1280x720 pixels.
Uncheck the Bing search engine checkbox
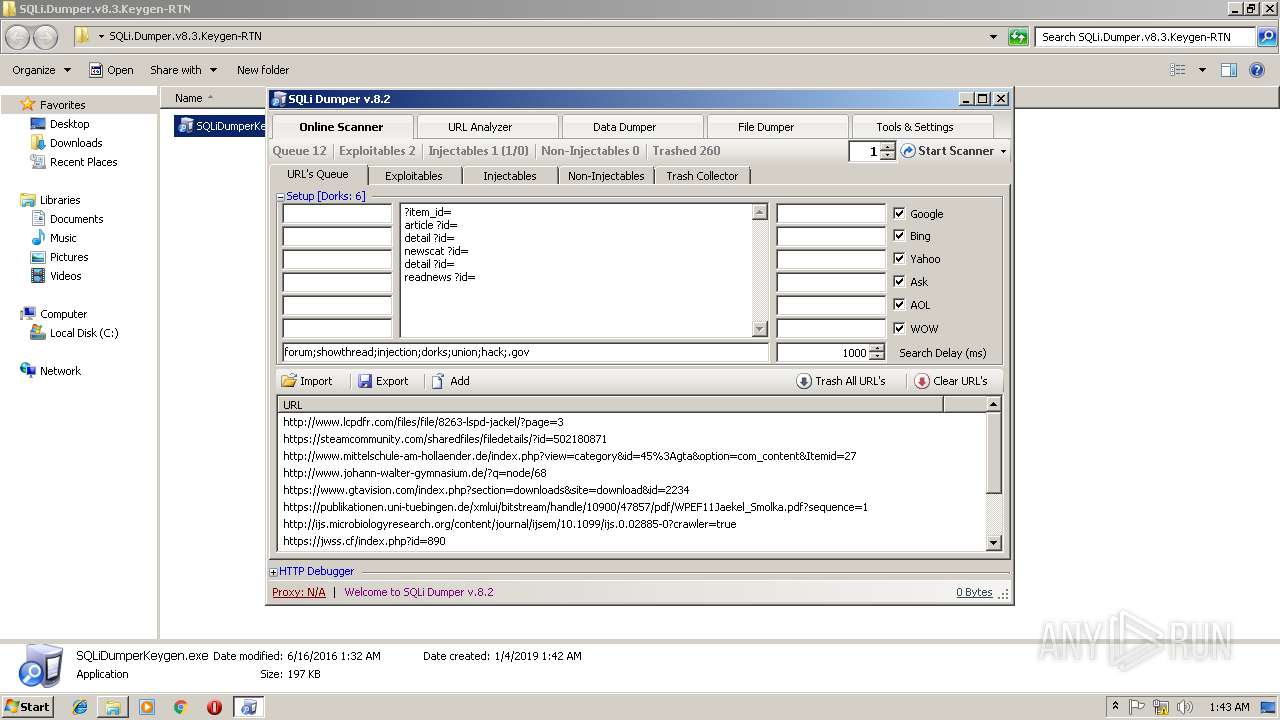tap(899, 236)
